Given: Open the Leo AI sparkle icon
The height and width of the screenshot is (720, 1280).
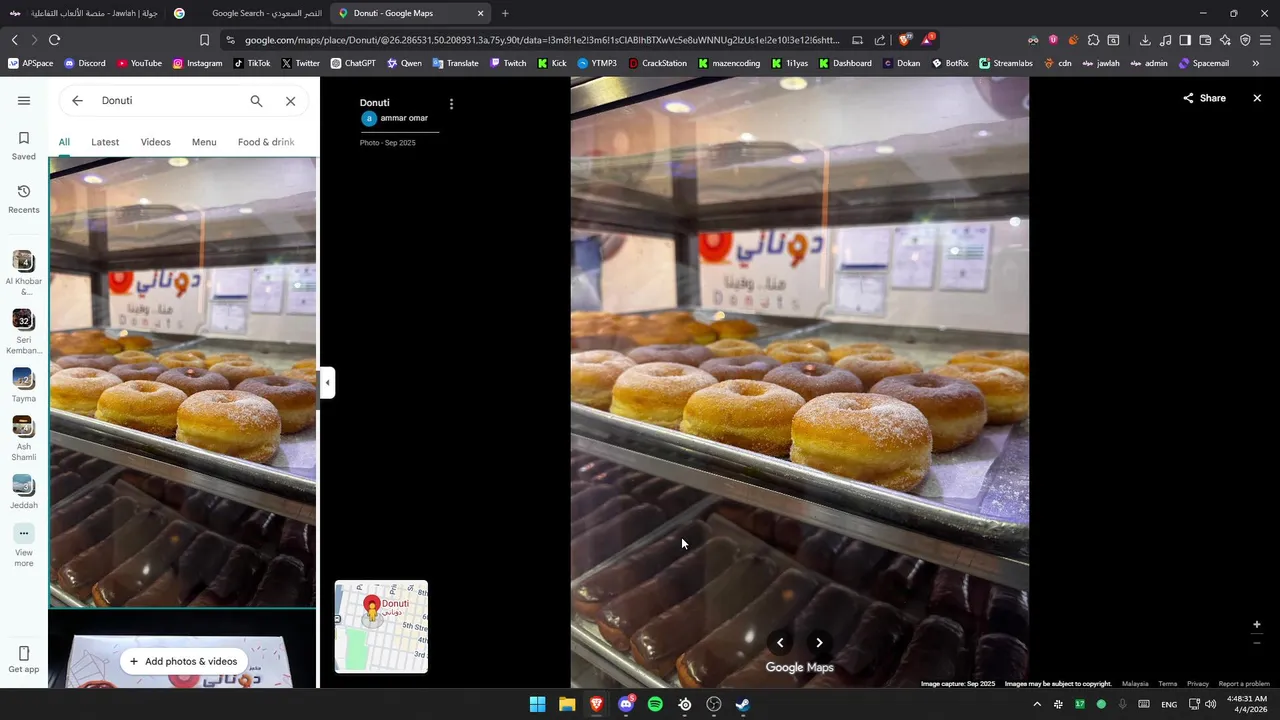Looking at the screenshot, I should pyautogui.click(x=1225, y=40).
